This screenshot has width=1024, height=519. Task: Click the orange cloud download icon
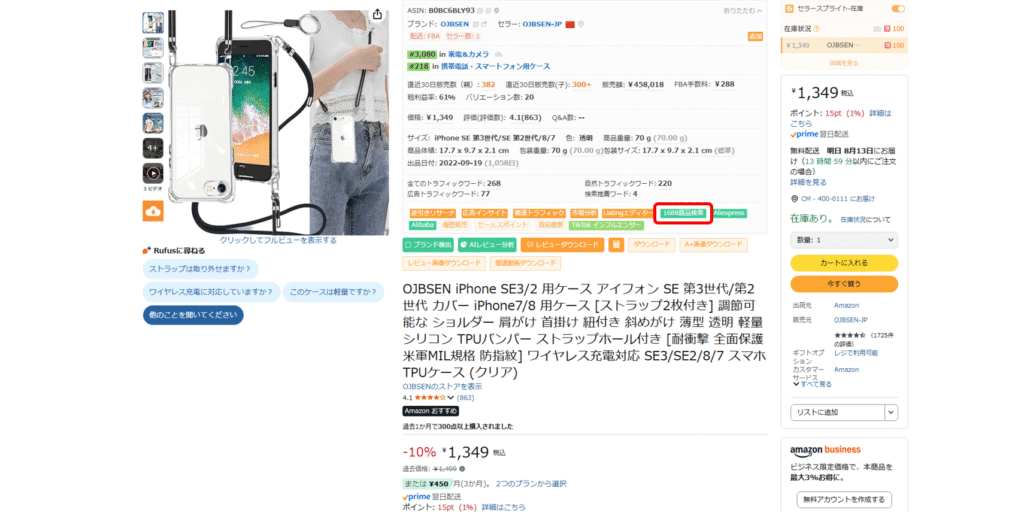(x=153, y=211)
